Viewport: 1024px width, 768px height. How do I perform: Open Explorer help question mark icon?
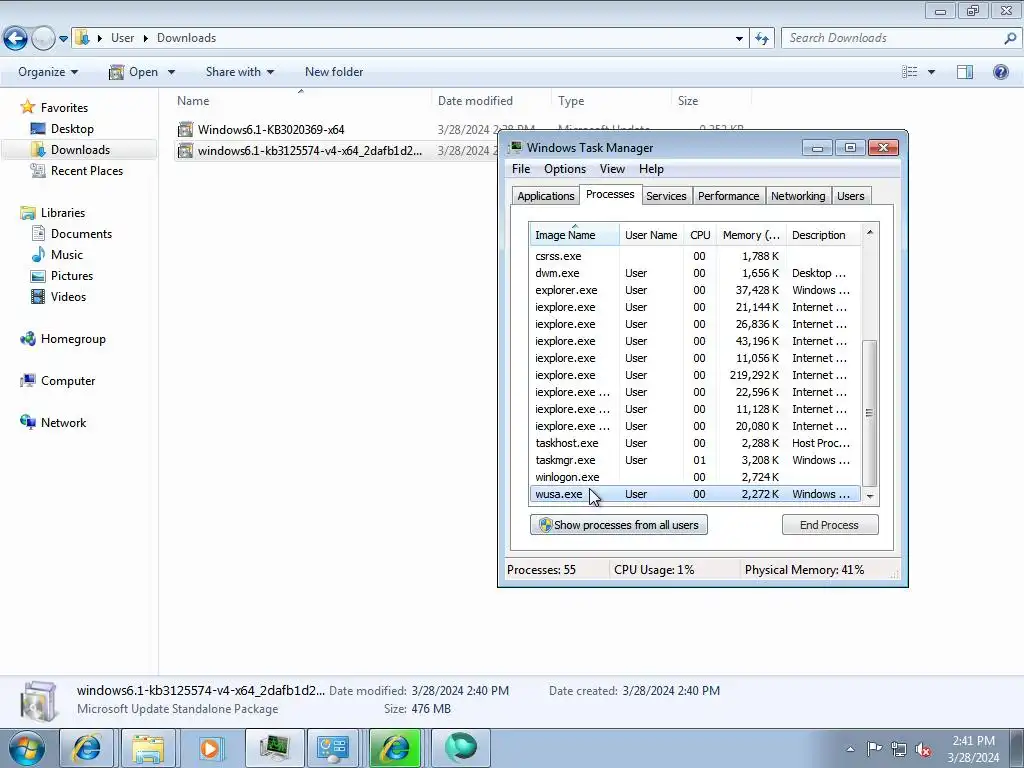(1000, 72)
